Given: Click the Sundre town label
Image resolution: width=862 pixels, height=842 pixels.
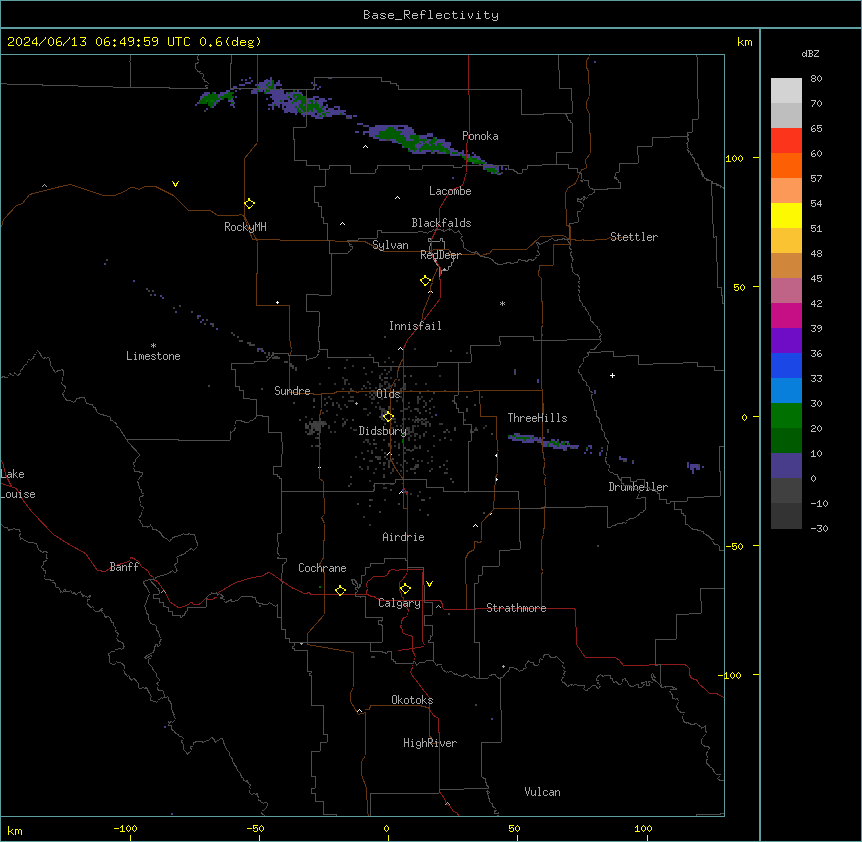Looking at the screenshot, I should tap(292, 391).
